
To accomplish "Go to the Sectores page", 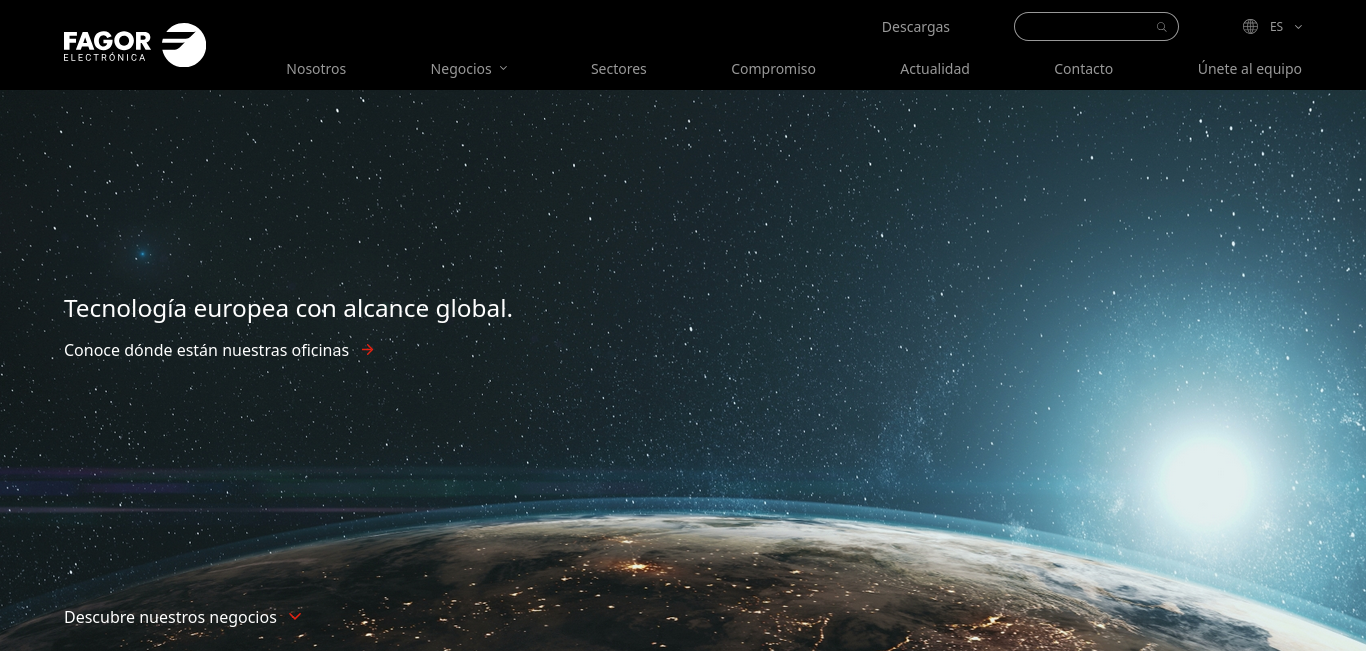I will coord(619,69).
